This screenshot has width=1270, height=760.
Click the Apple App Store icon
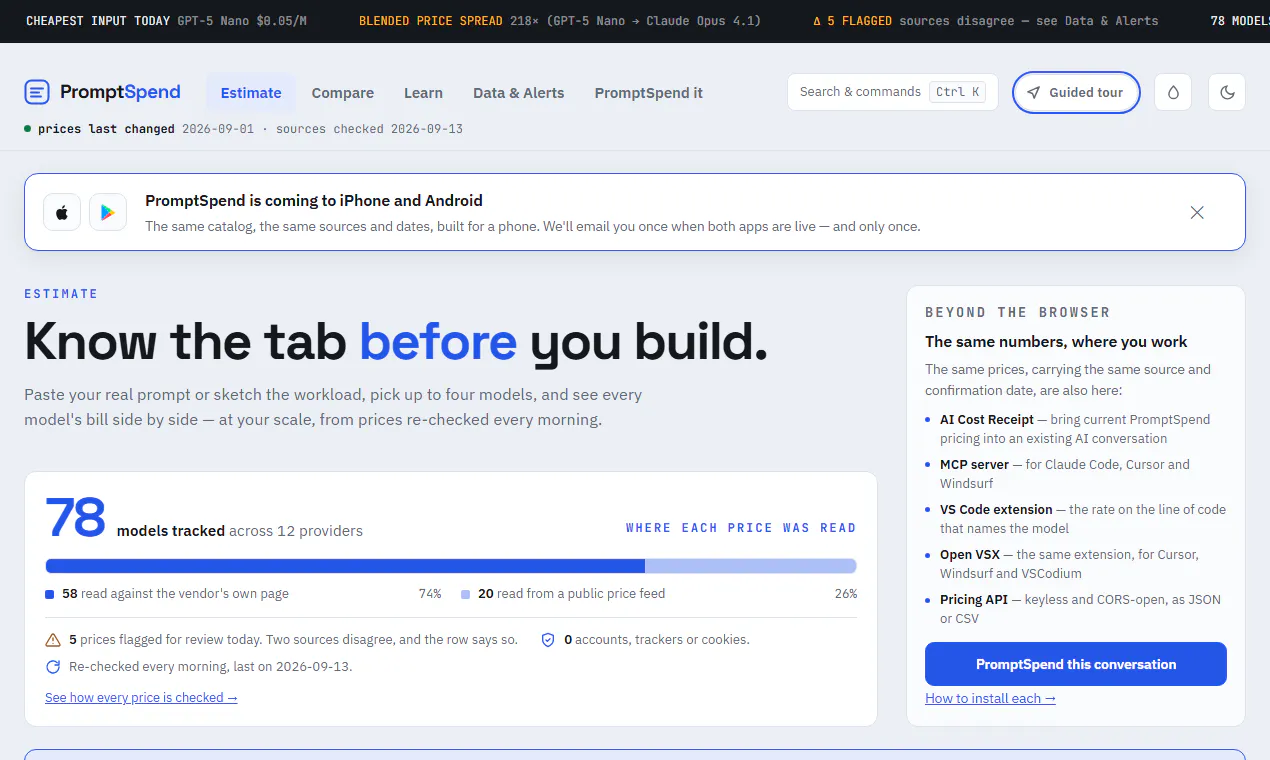62,212
